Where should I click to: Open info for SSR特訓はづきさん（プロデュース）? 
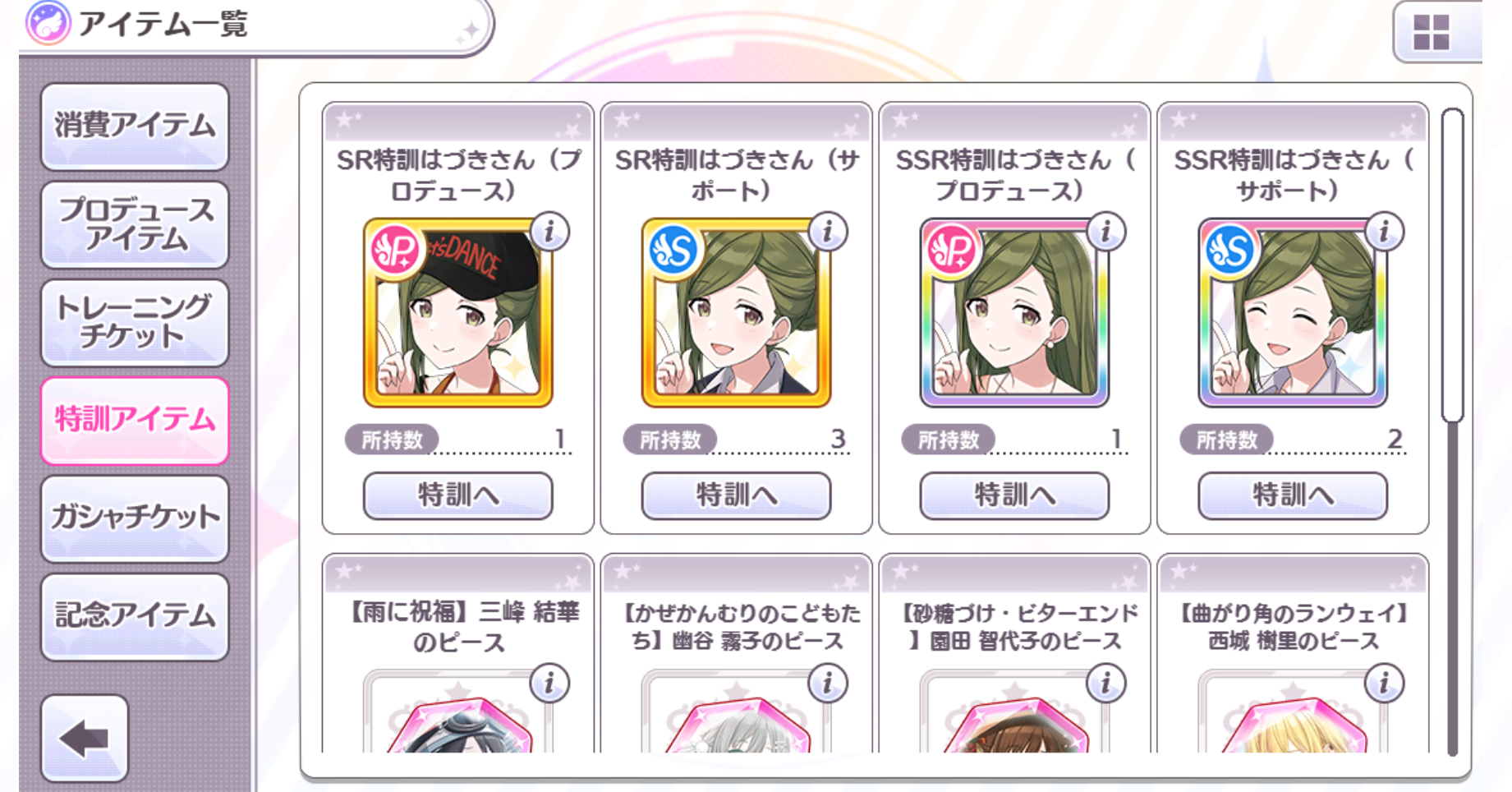pyautogui.click(x=1106, y=232)
